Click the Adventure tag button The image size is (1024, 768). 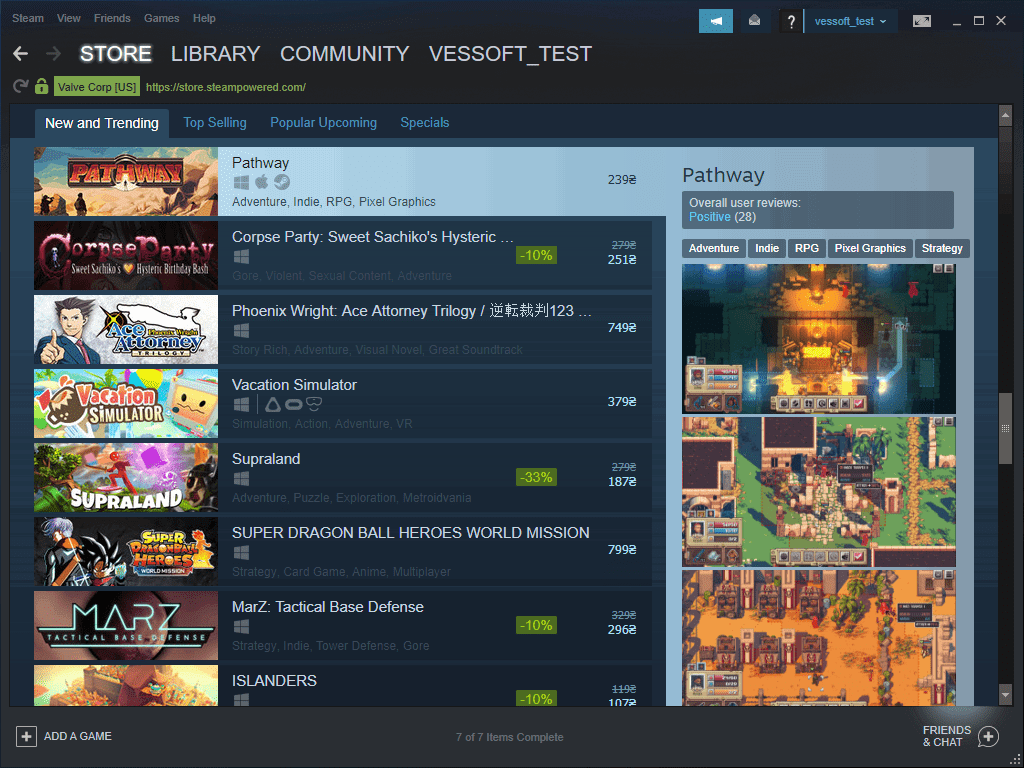714,248
